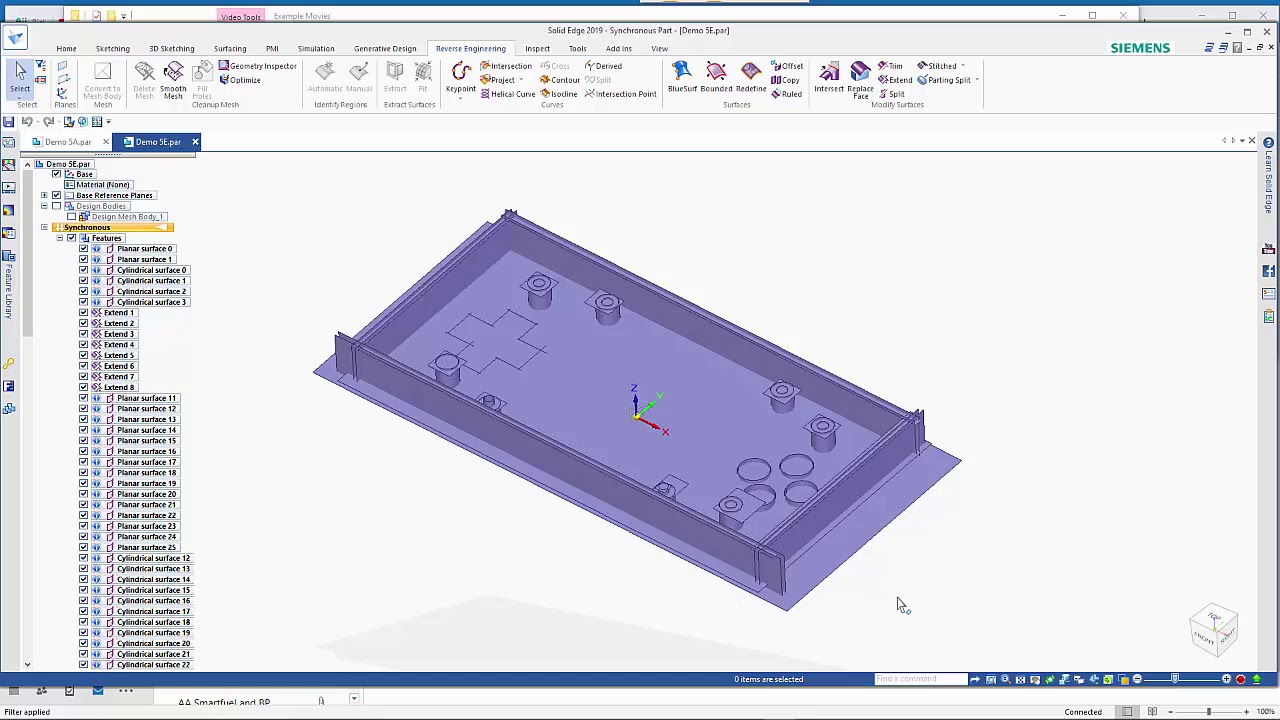1280x720 pixels.
Task: Click the Intersection curve command
Action: [506, 66]
